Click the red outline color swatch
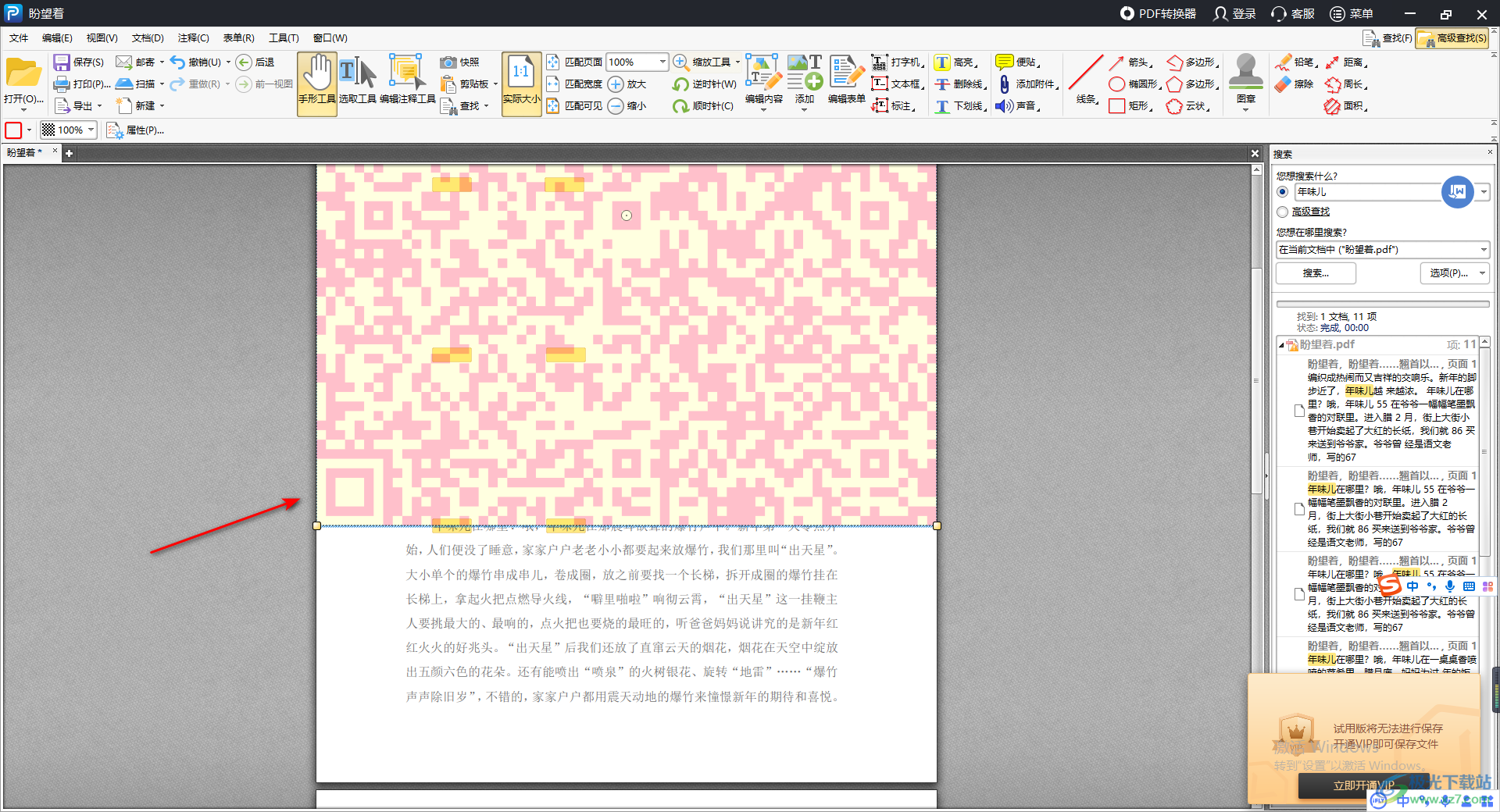The width and height of the screenshot is (1500, 812). click(13, 130)
